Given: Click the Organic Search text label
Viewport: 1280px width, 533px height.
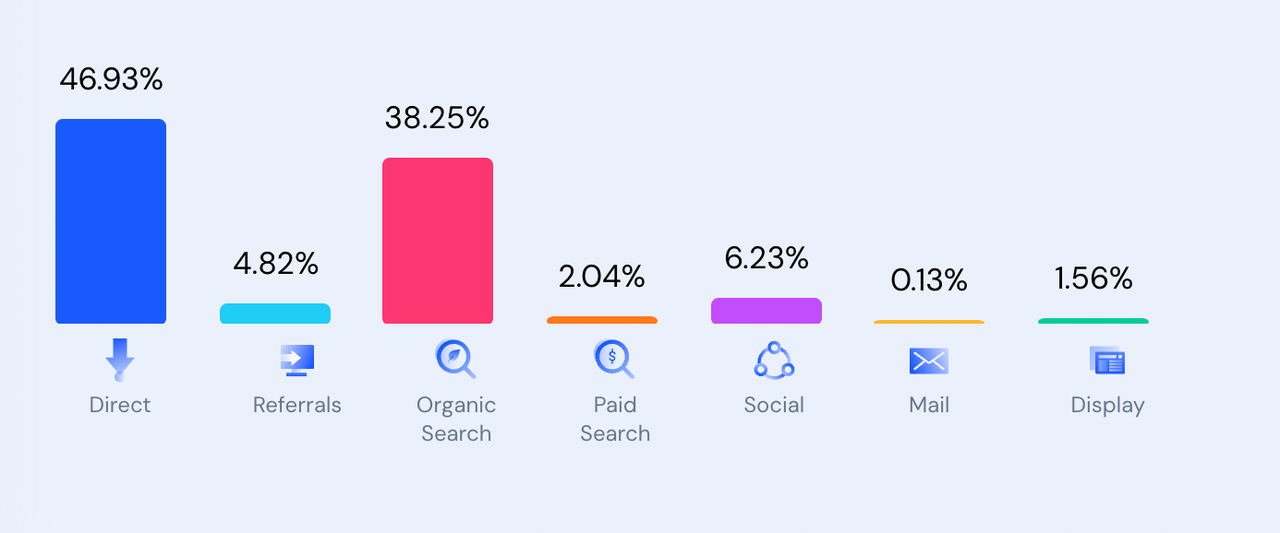Looking at the screenshot, I should (456, 419).
